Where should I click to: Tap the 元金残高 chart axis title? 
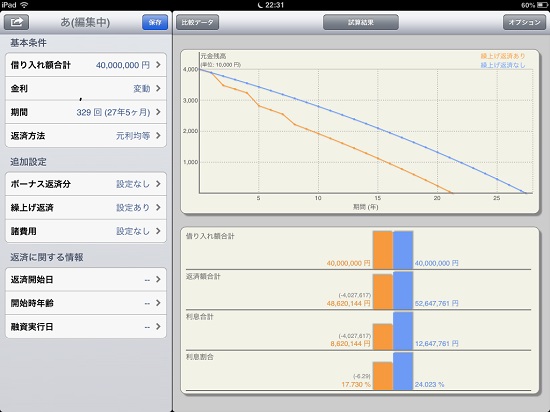[x=213, y=56]
